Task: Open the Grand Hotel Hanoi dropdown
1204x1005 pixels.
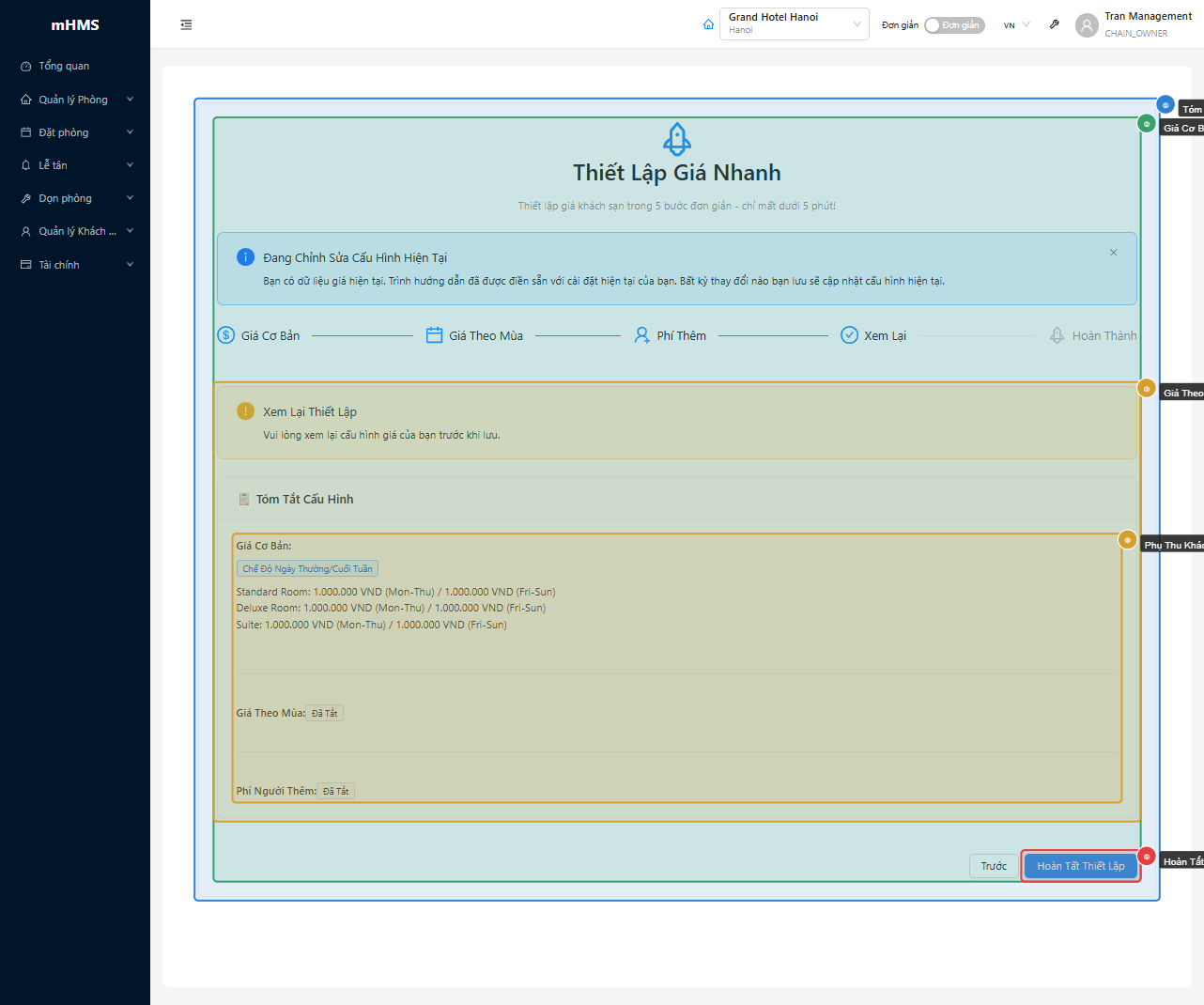Action: pos(794,24)
